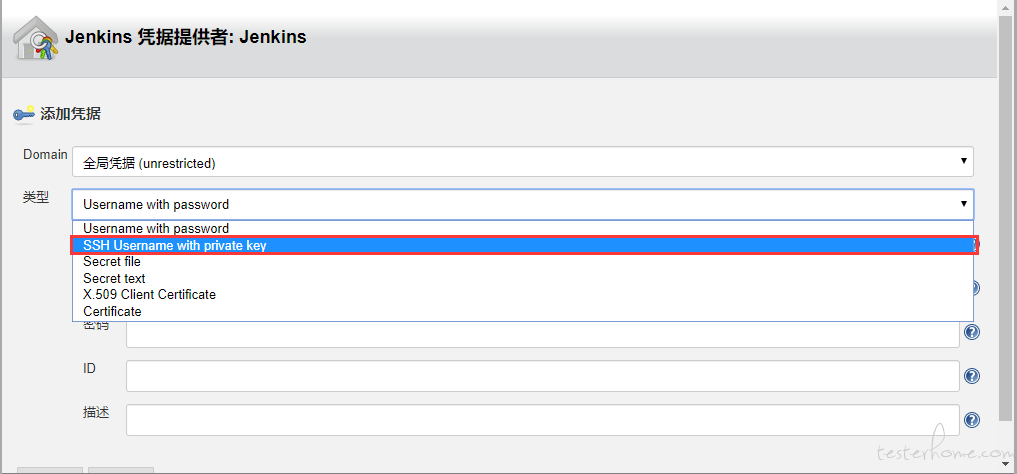Click into the 描述 text field
The image size is (1017, 474).
click(542, 420)
